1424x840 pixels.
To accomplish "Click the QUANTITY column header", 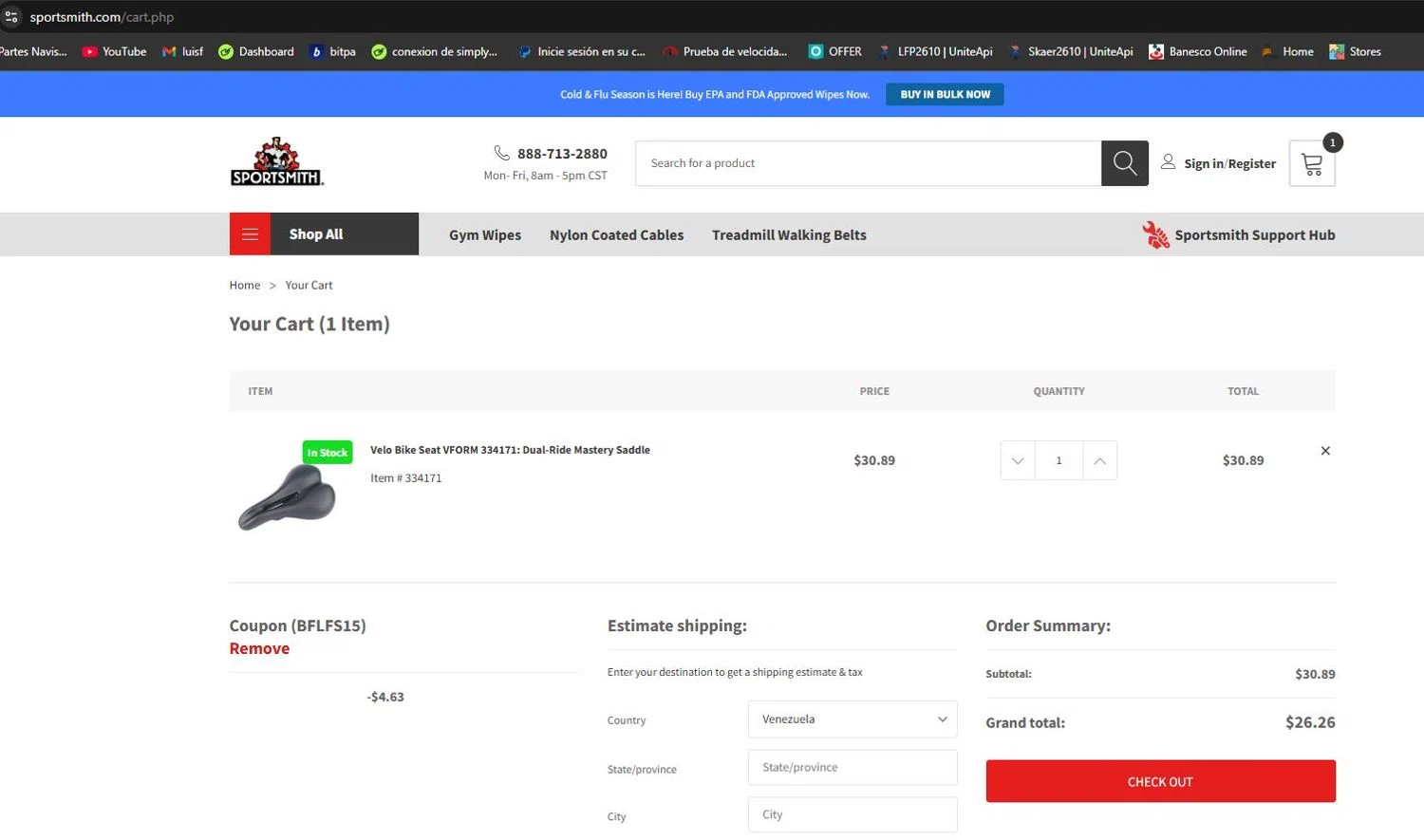I will (1059, 391).
